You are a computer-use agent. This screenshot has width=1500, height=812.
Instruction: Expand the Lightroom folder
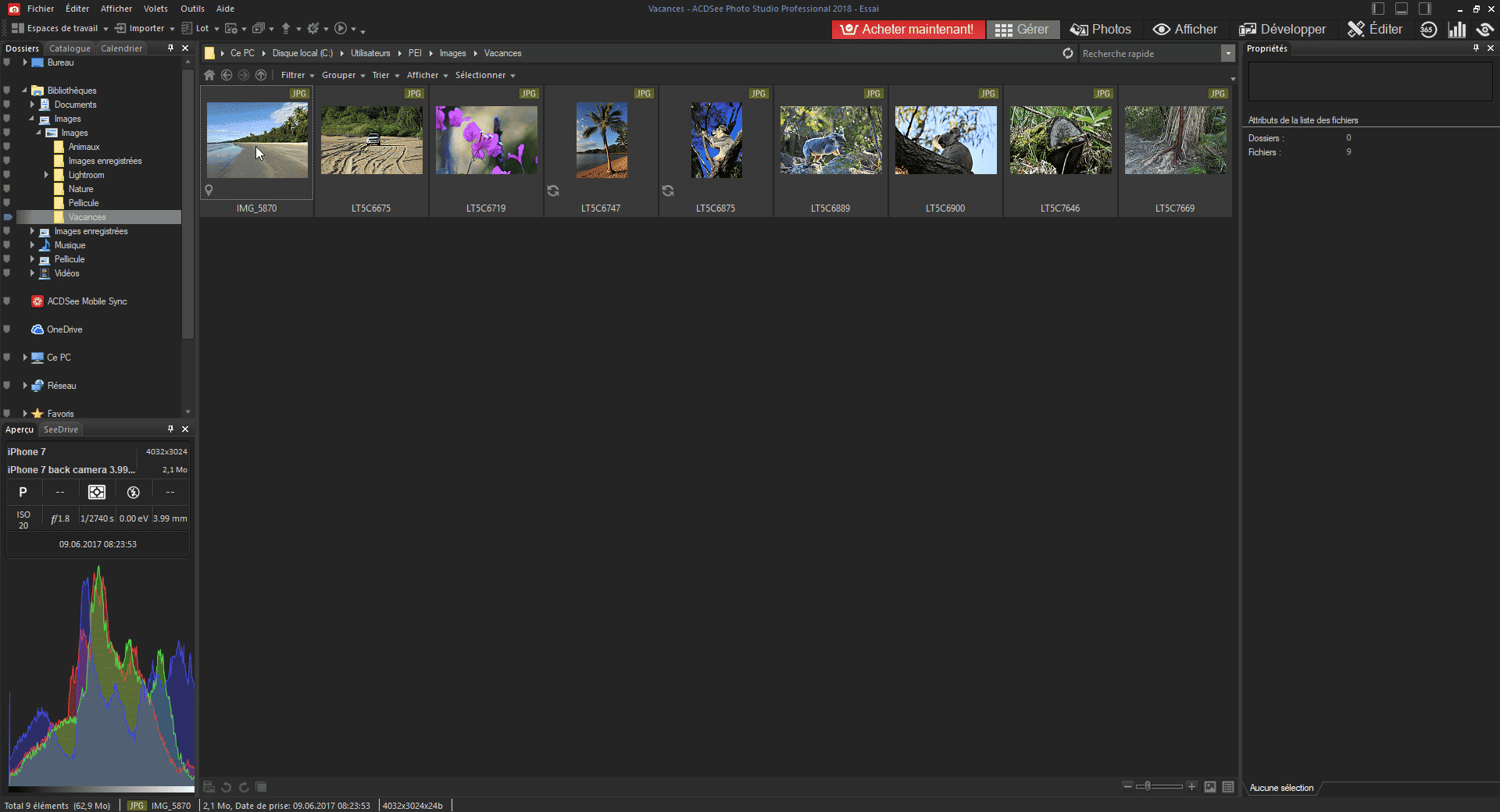pos(46,175)
